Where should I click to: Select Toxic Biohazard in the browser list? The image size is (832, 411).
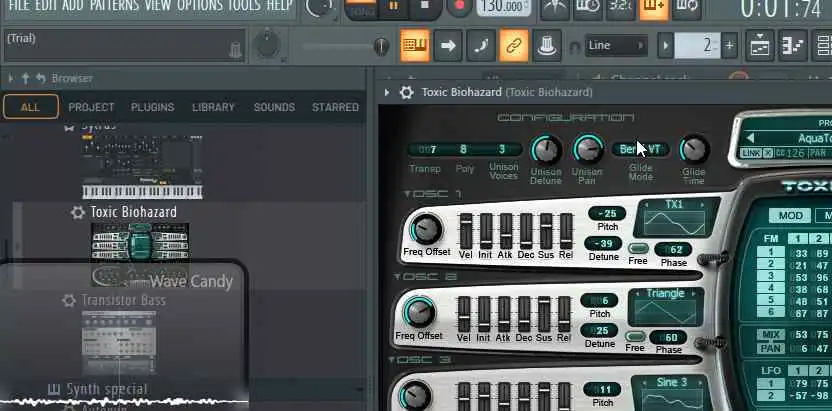click(133, 212)
